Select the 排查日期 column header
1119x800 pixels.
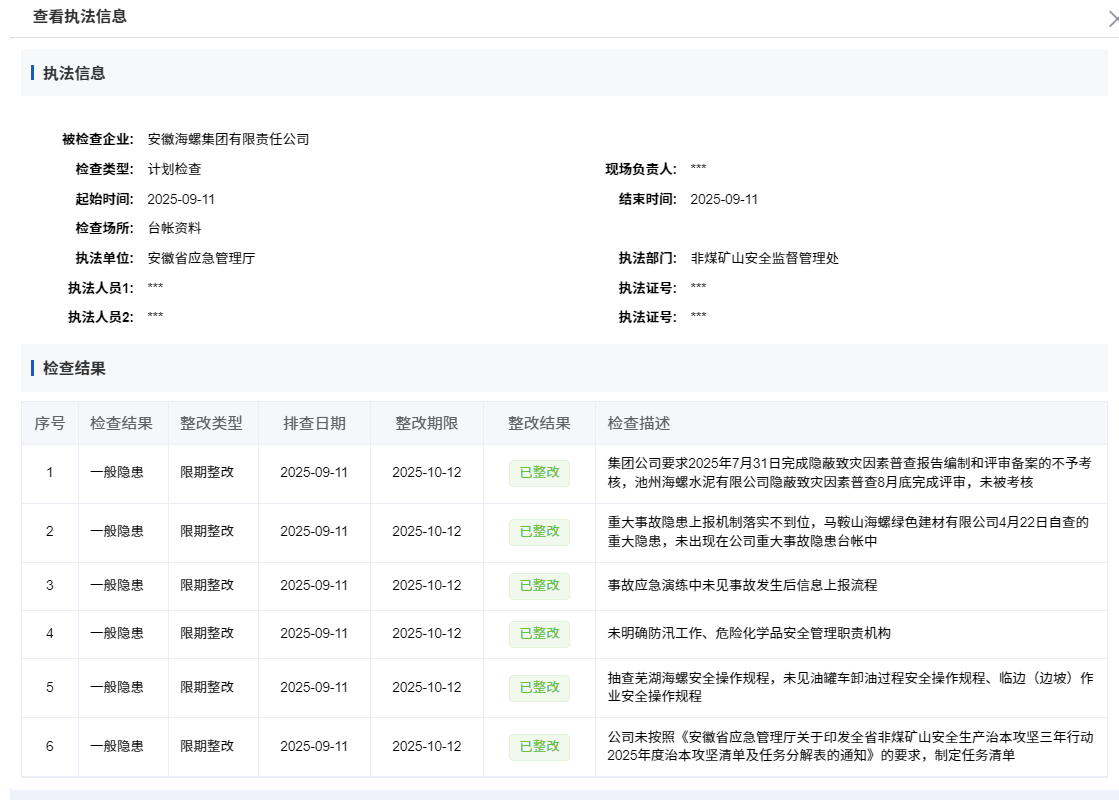(315, 423)
